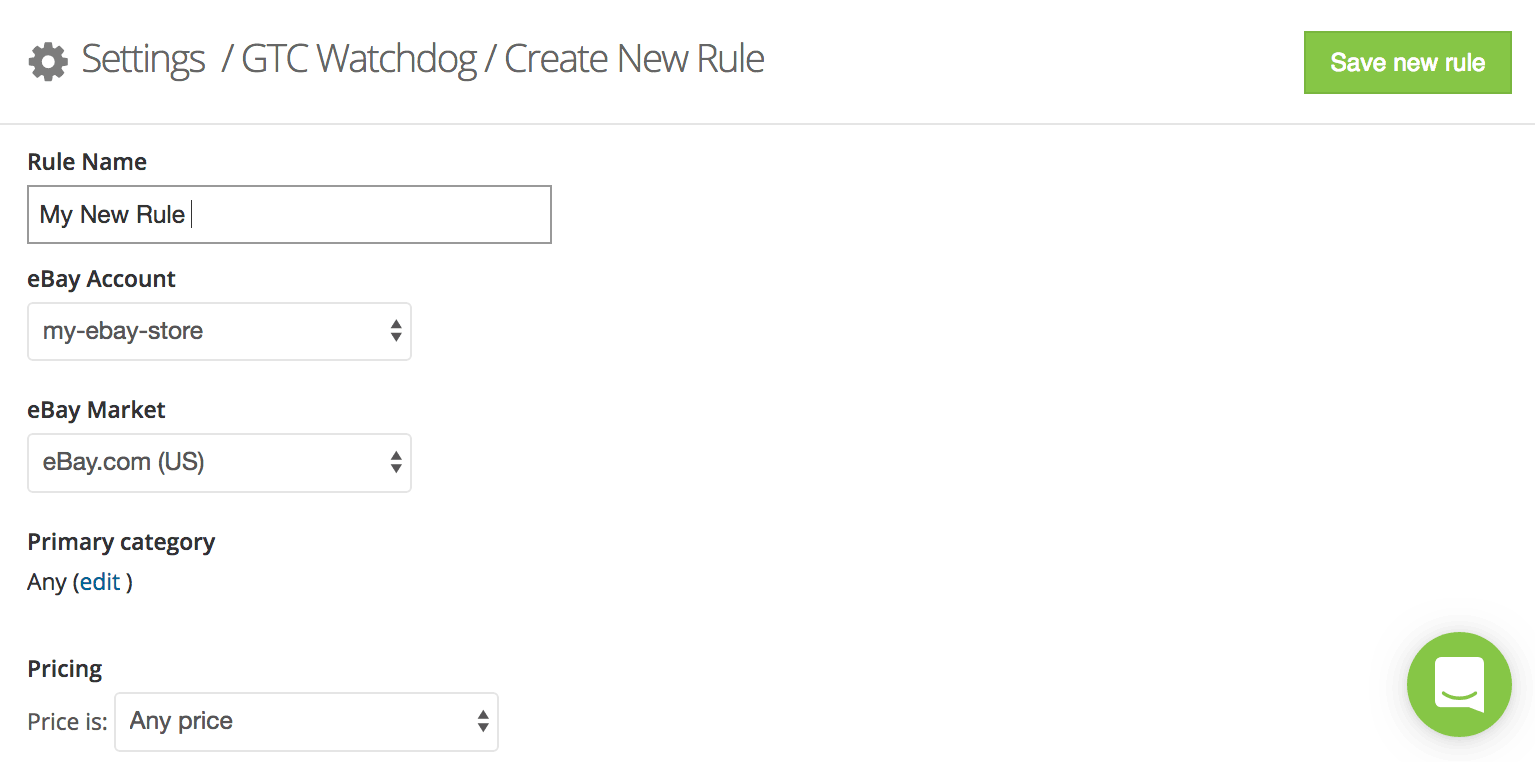
Task: Click the eBay Market label
Action: click(x=96, y=410)
